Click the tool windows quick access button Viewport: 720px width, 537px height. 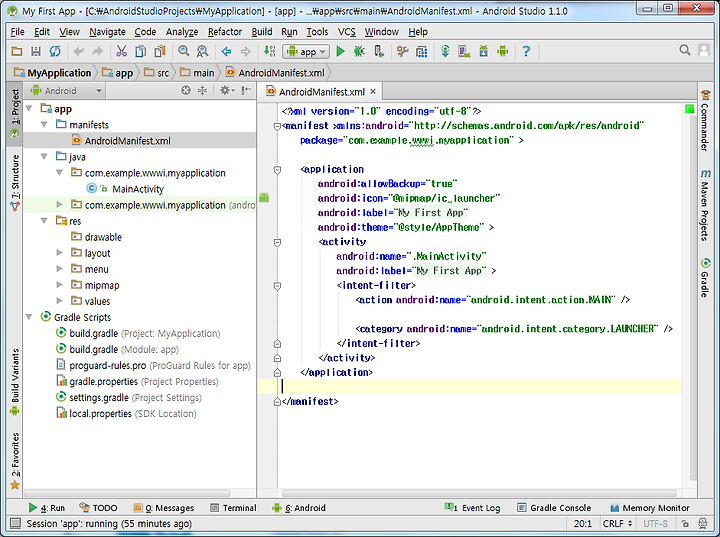[x=15, y=523]
